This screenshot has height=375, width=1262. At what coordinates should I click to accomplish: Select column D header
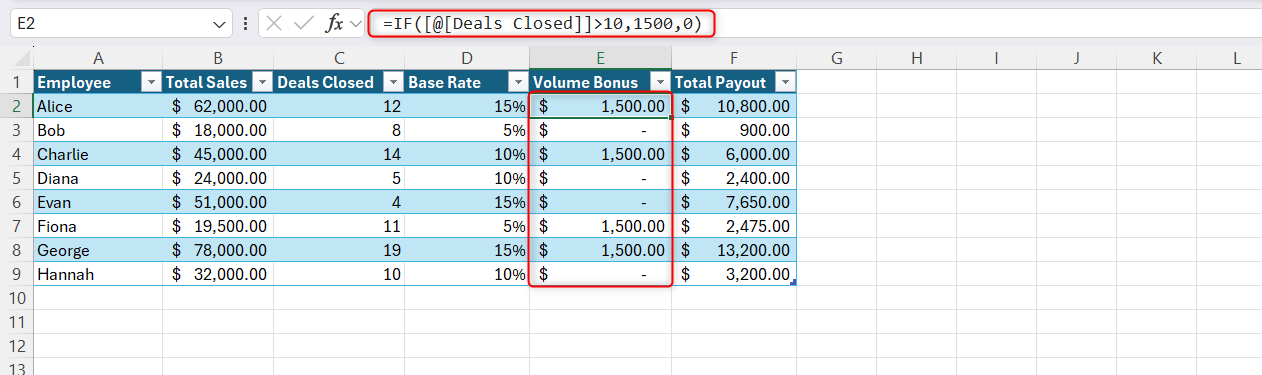click(467, 59)
